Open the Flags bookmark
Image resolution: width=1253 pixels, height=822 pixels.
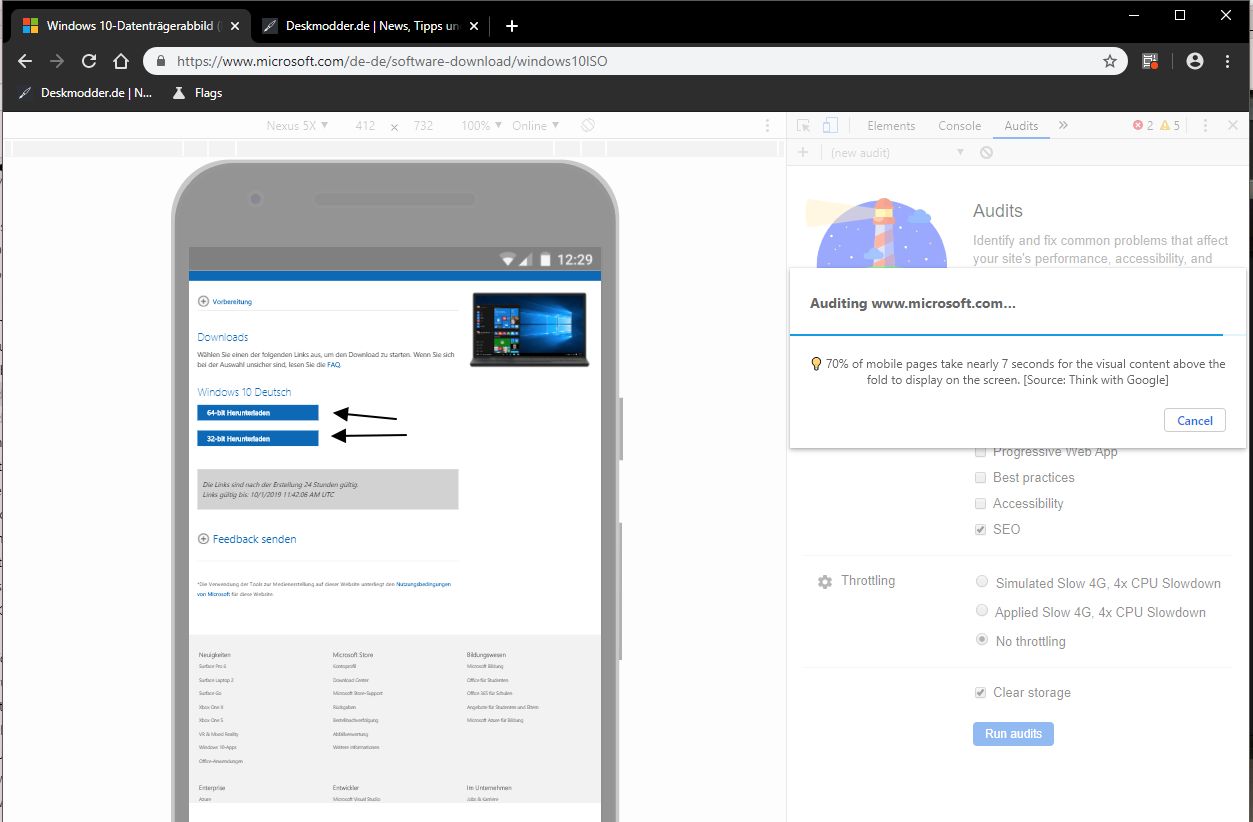[x=197, y=93]
